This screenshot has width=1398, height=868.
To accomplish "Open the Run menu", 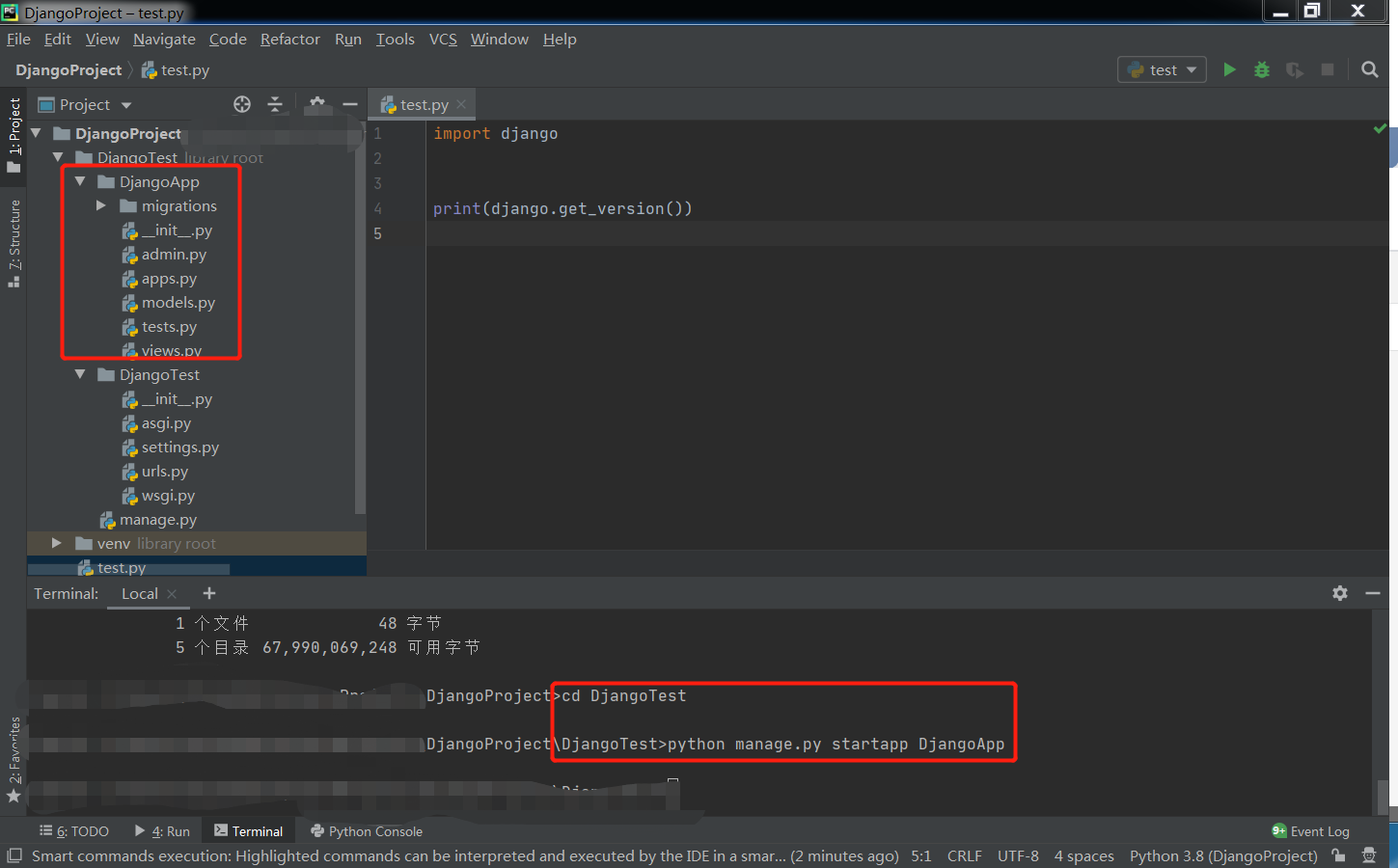I will click(x=348, y=39).
